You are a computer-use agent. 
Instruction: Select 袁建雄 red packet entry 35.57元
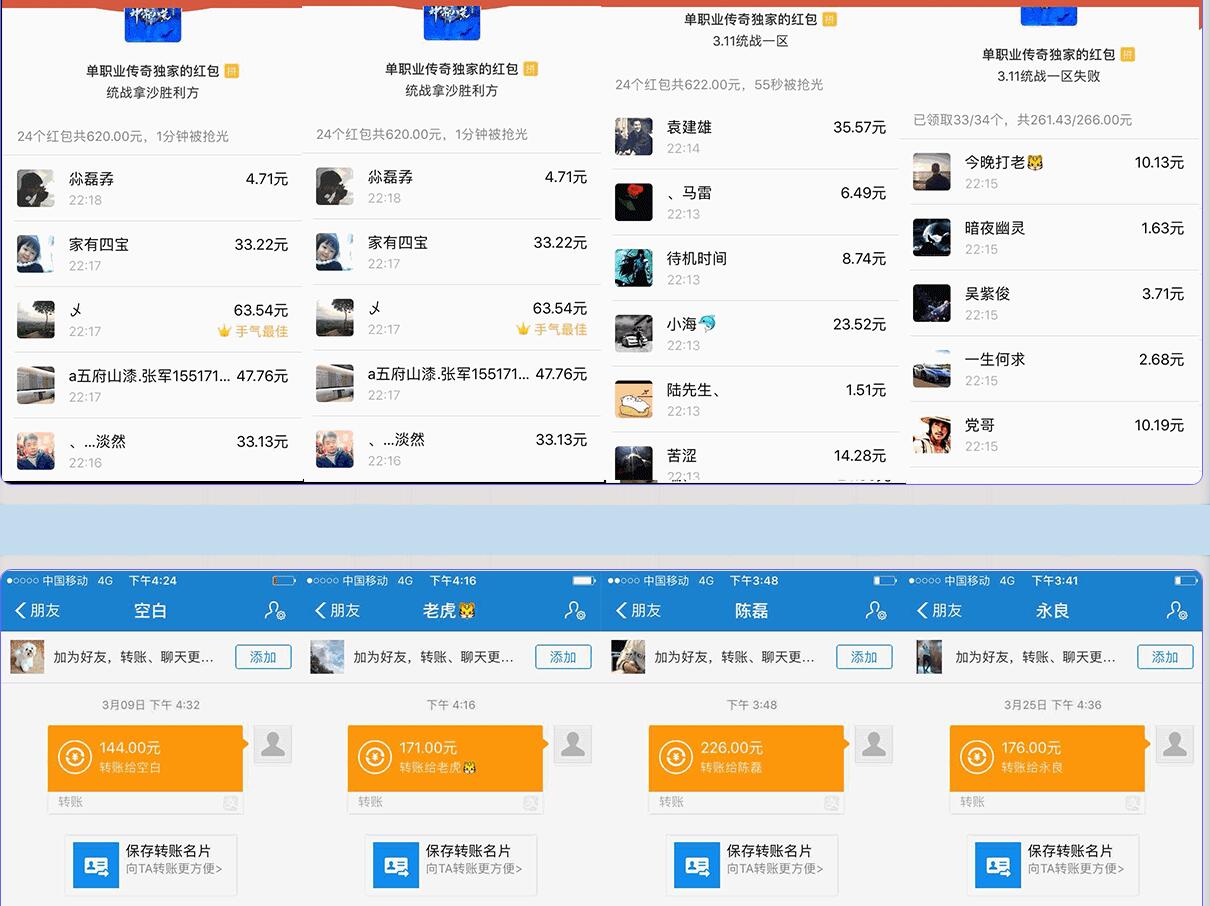[x=750, y=136]
